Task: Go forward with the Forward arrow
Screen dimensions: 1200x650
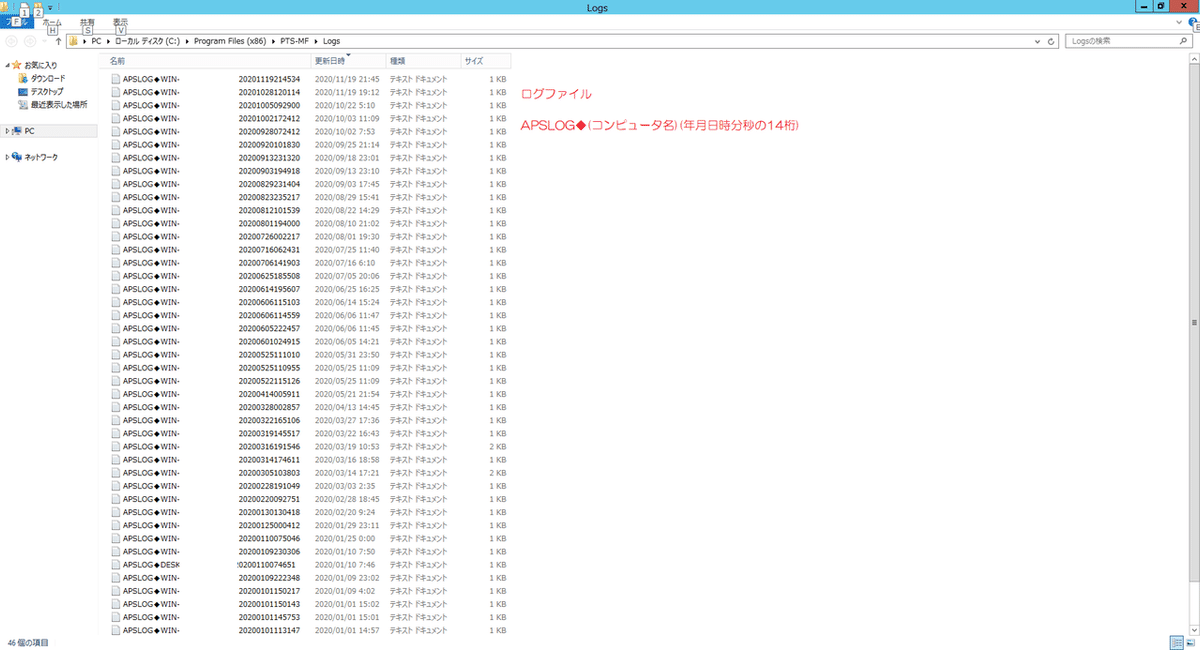Action: pyautogui.click(x=30, y=42)
